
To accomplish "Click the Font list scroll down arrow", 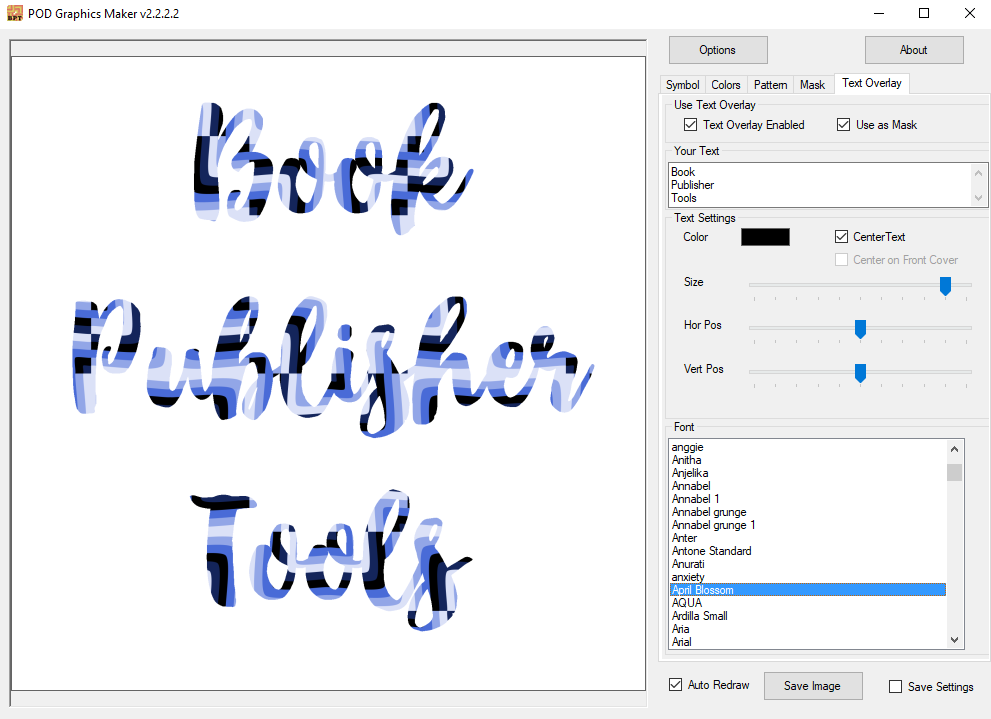I will pyautogui.click(x=954, y=640).
